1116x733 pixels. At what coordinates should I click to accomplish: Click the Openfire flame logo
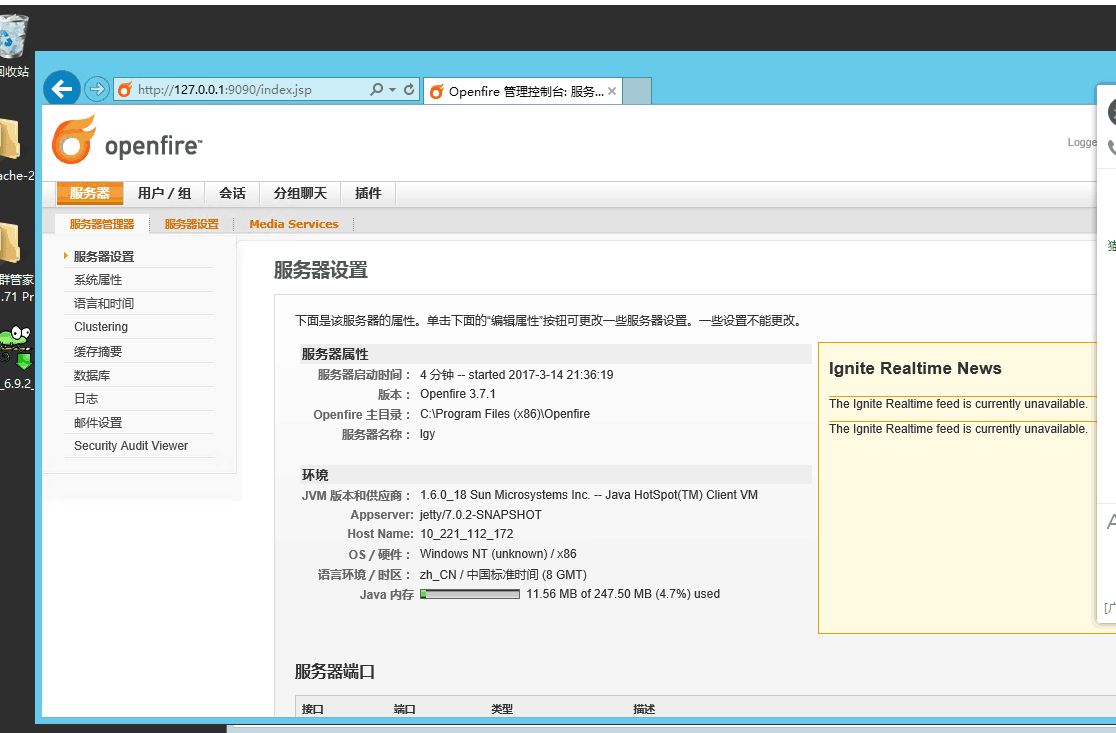tap(74, 140)
